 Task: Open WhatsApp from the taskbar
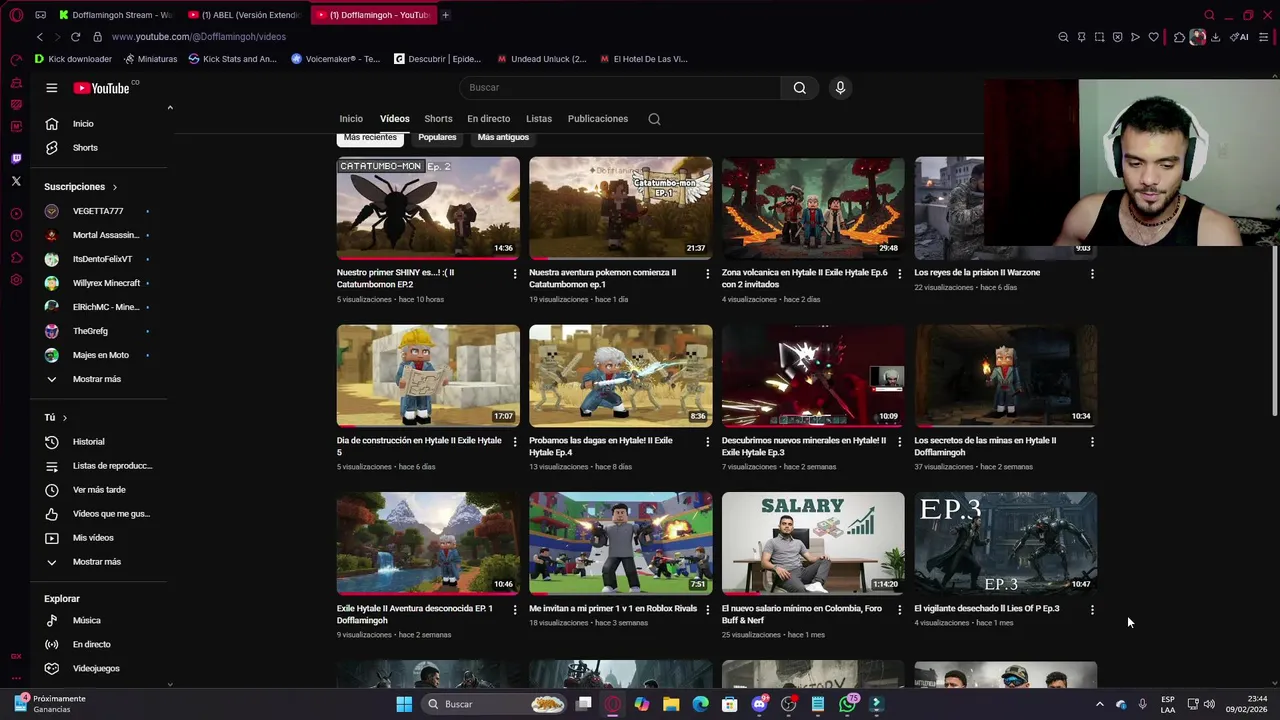847,704
